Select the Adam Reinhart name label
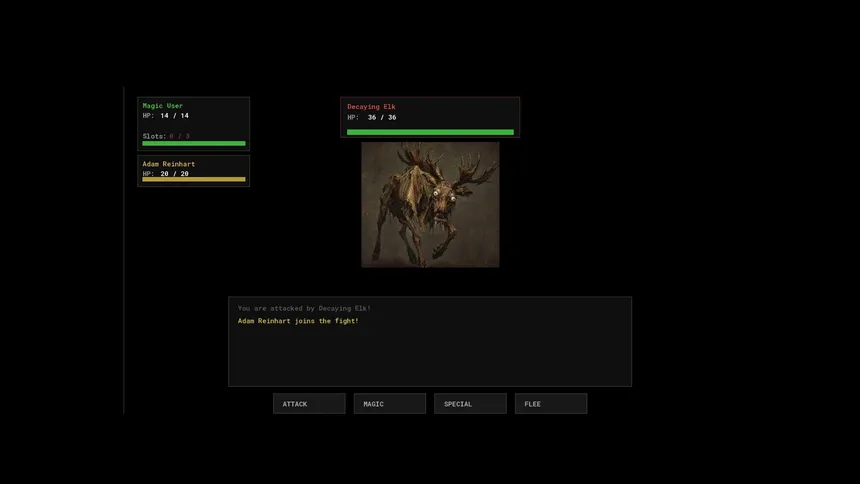The height and width of the screenshot is (484, 860). coord(168,164)
